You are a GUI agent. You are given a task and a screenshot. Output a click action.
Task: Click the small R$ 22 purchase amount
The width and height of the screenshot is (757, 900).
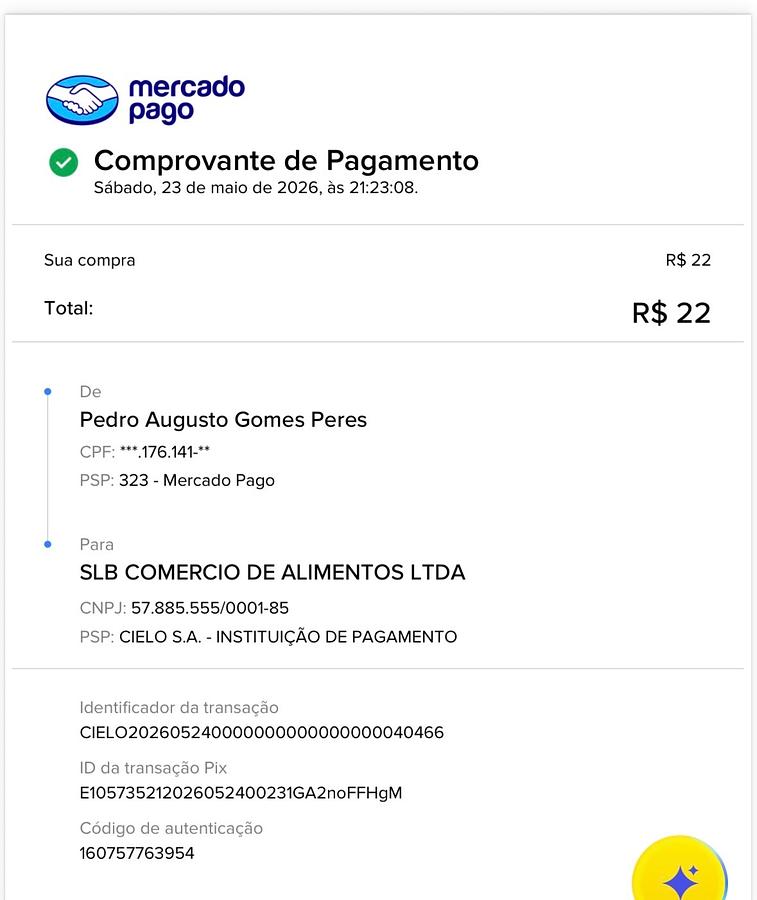click(x=688, y=260)
